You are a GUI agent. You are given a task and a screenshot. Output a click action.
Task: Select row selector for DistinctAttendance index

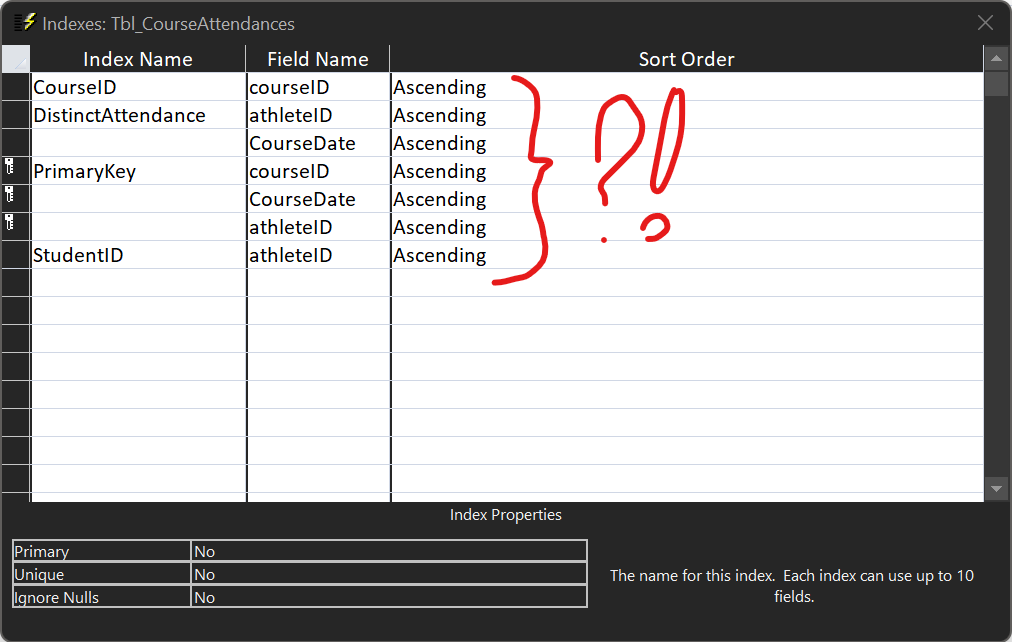(15, 115)
